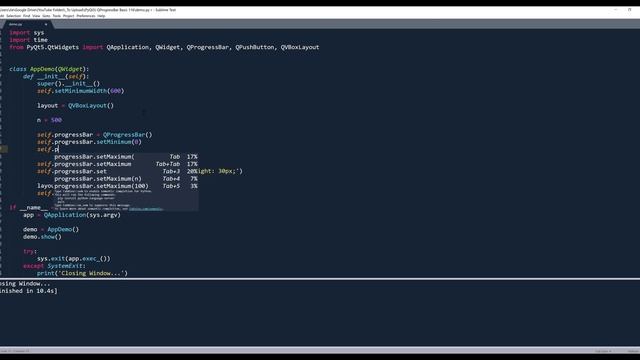This screenshot has height=360, width=640.
Task: Choose the Tab+Tab progressBar.setMaximum suggestion
Action: (x=126, y=164)
